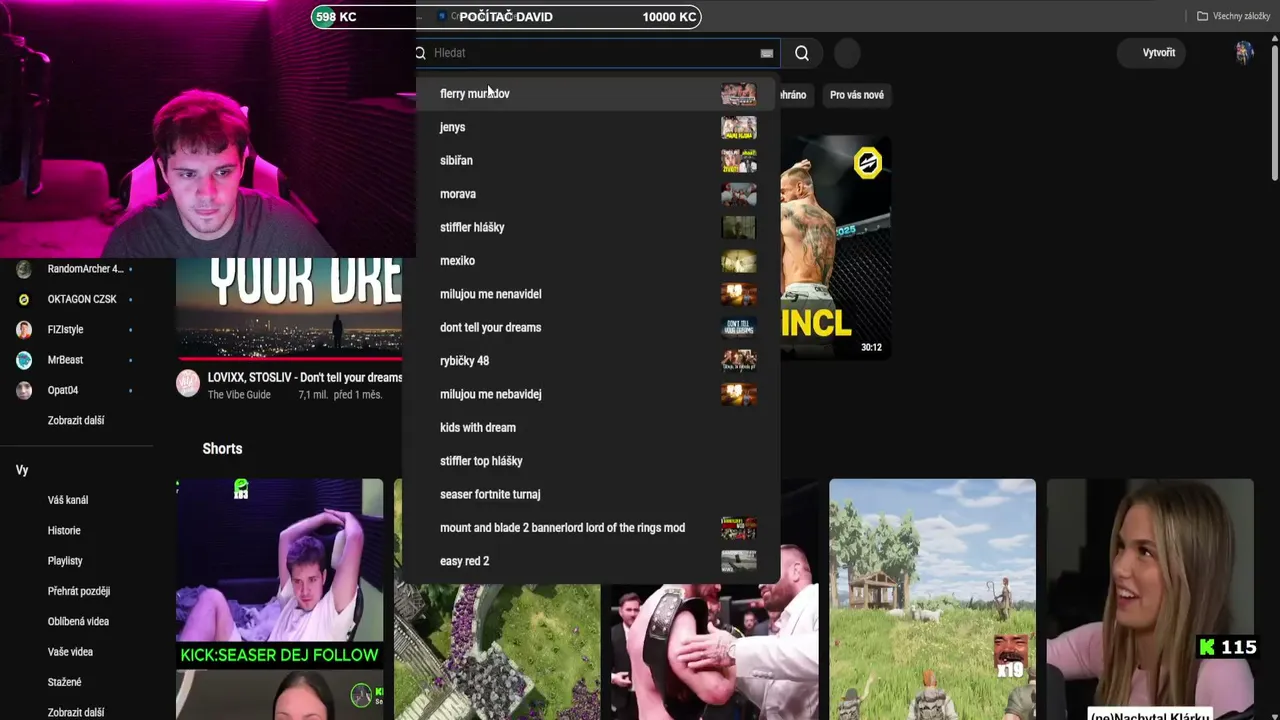1280x720 pixels.
Task: Pick the milujou me nenavidel suggestion
Action: 591,294
